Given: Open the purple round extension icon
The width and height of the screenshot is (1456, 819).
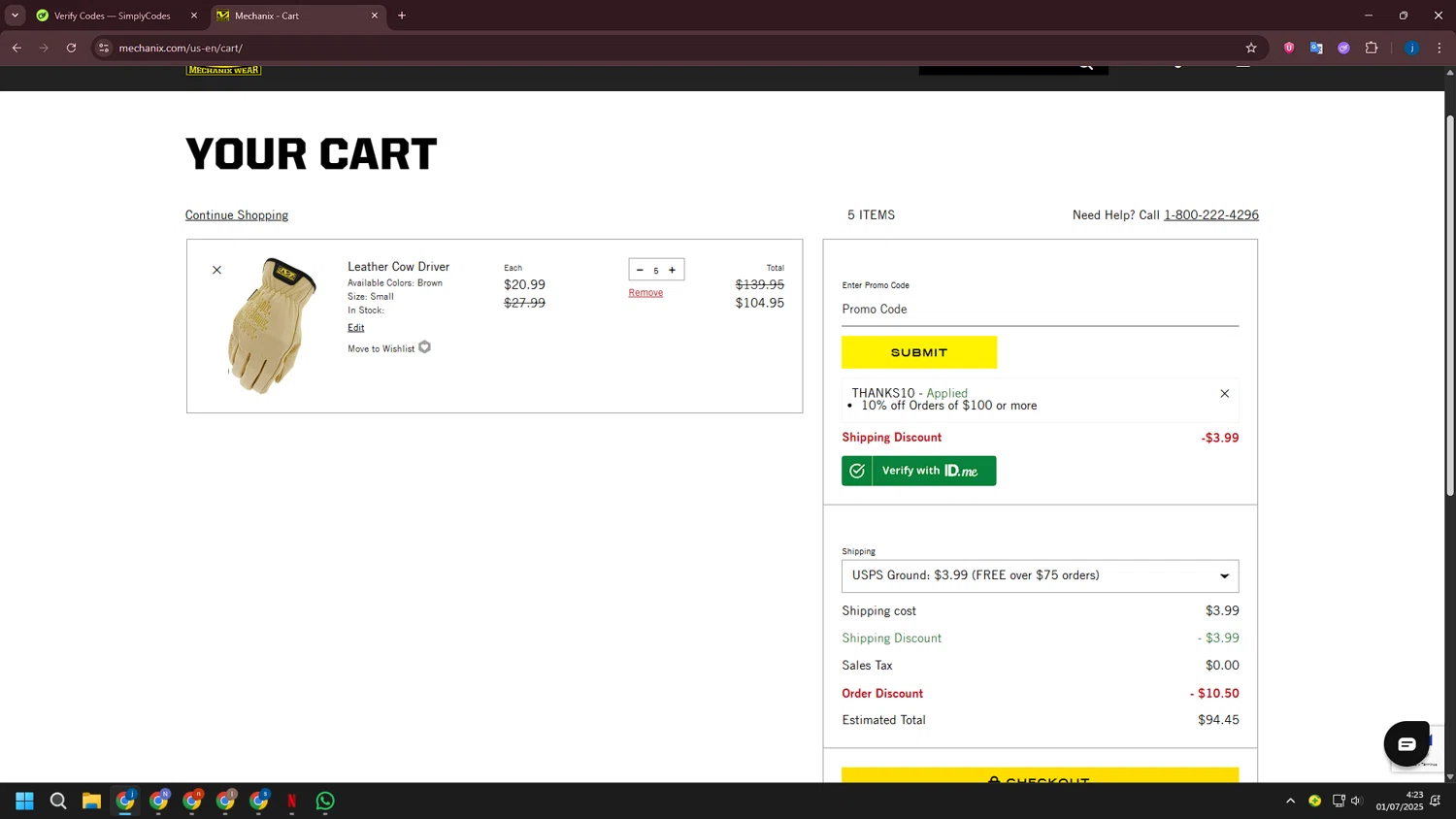Looking at the screenshot, I should click(x=1343, y=48).
